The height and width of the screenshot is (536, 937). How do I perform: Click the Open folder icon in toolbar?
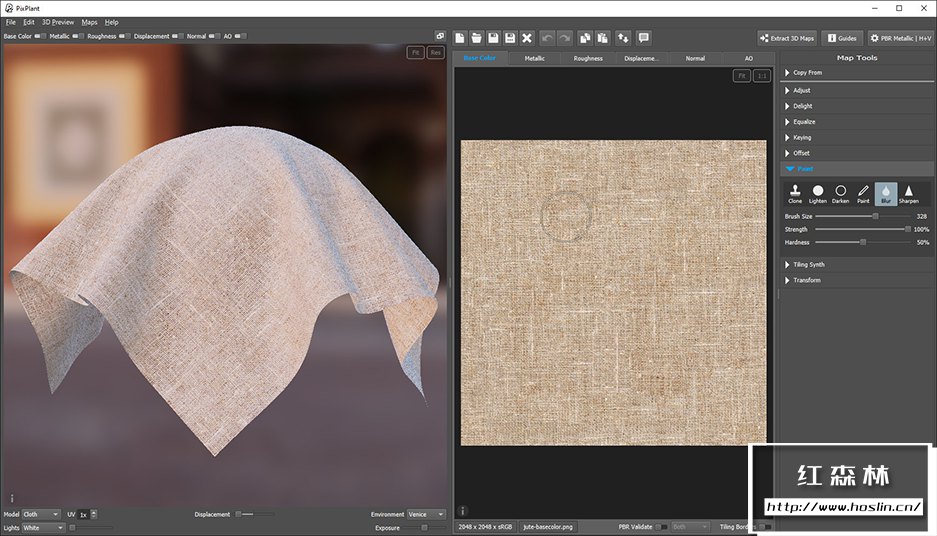pyautogui.click(x=476, y=38)
